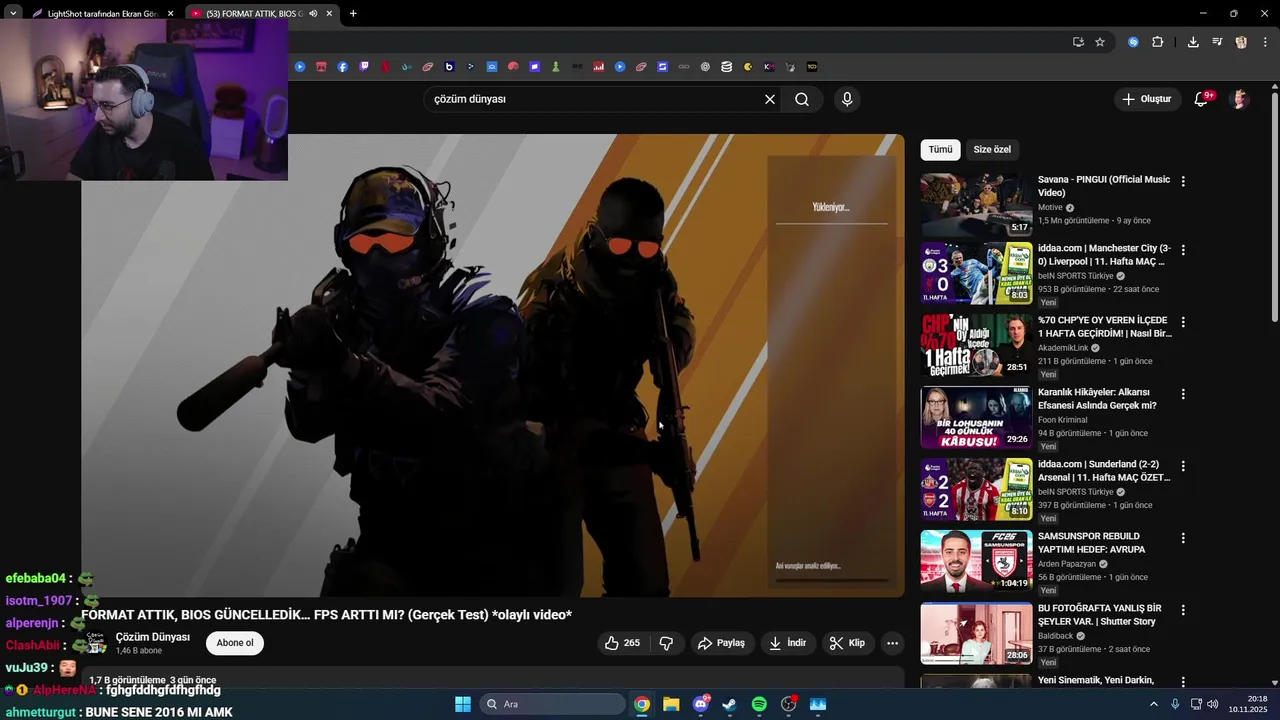Open options menu for BU FOTOĞRAFTA YANLIŞ video
1280x720 pixels.
[1183, 610]
